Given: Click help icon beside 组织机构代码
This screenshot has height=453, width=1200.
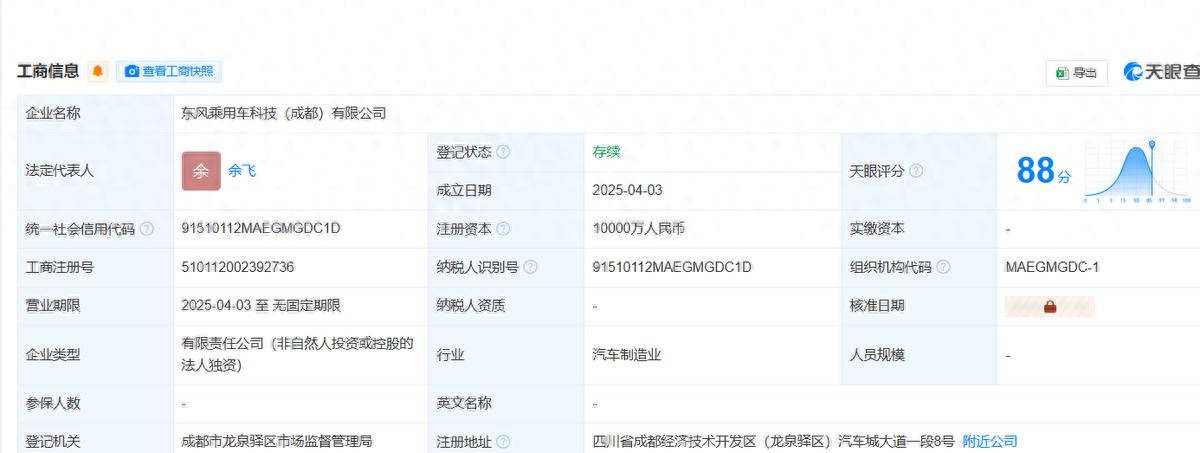Looking at the screenshot, I should (x=943, y=267).
